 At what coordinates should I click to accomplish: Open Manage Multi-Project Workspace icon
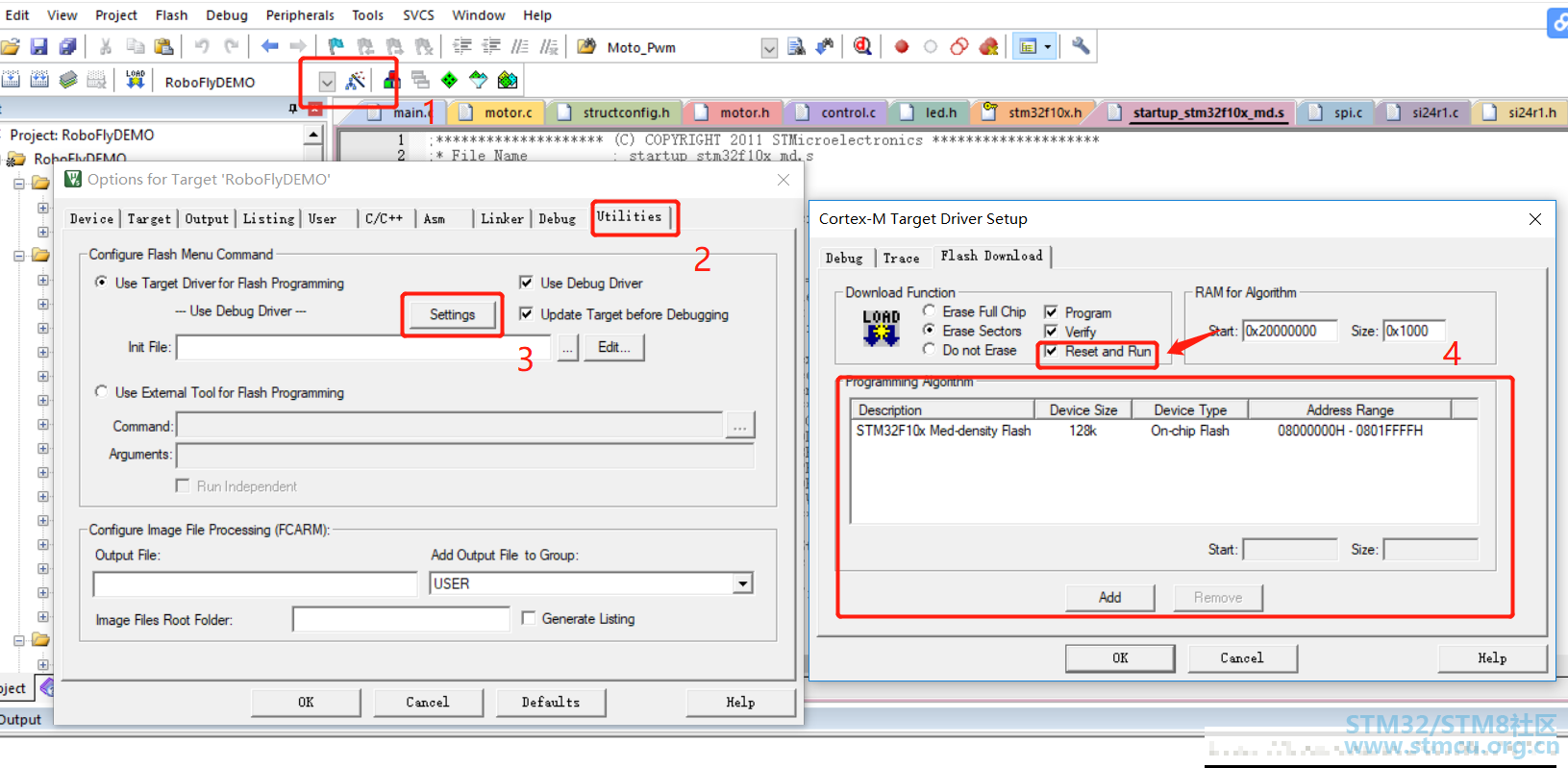coord(420,80)
